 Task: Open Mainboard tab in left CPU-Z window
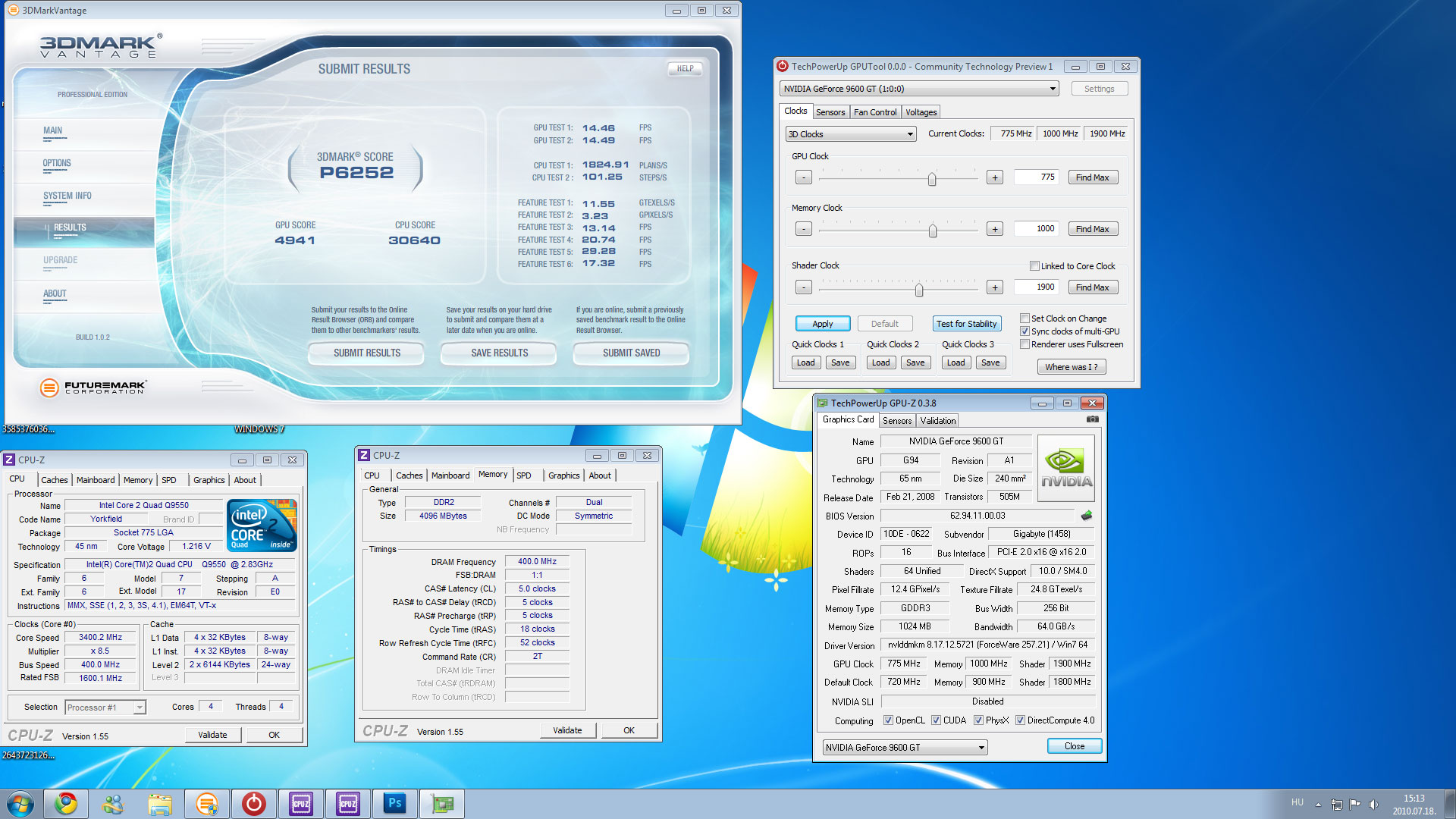click(96, 480)
